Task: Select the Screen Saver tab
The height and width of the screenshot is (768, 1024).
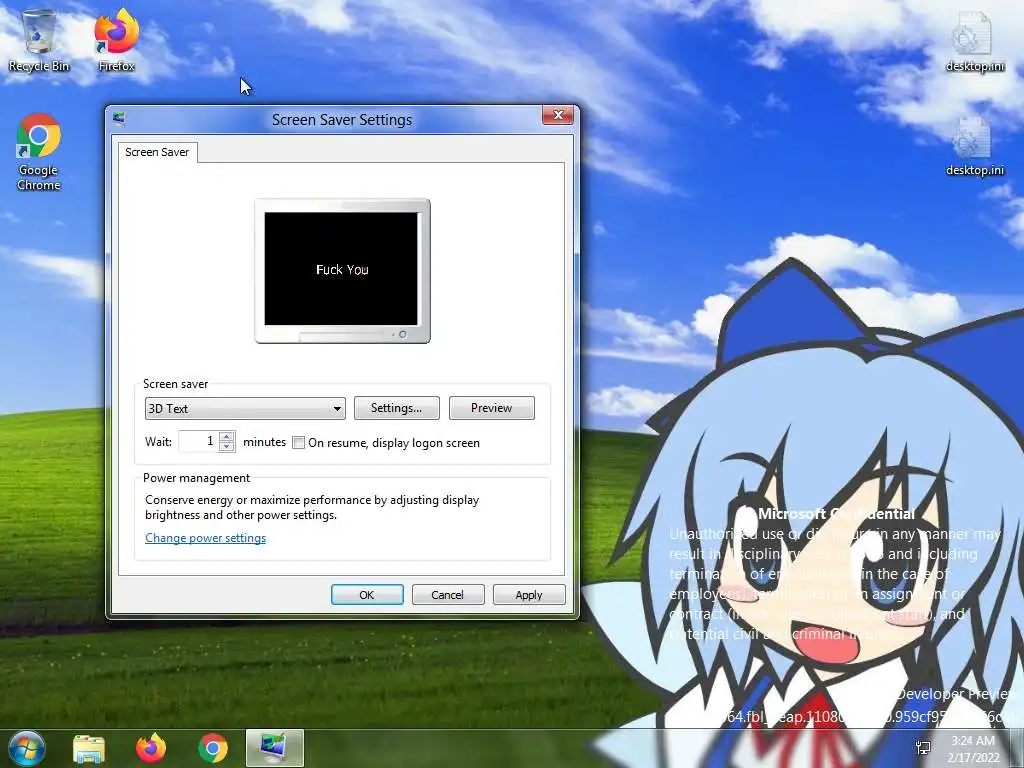Action: coord(157,152)
